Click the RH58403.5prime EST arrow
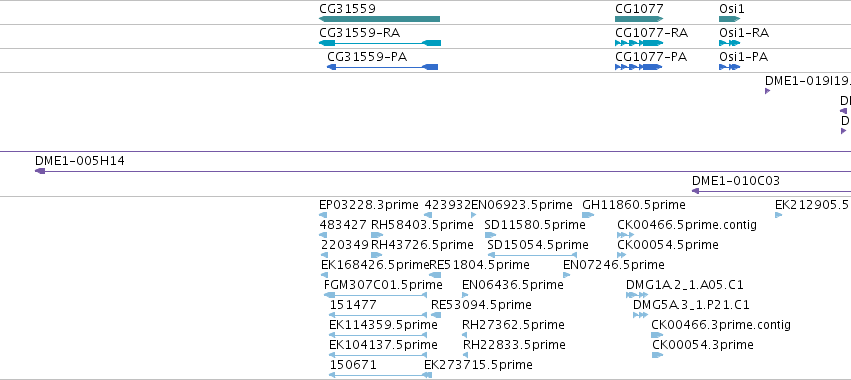851x380 pixels. click(377, 235)
